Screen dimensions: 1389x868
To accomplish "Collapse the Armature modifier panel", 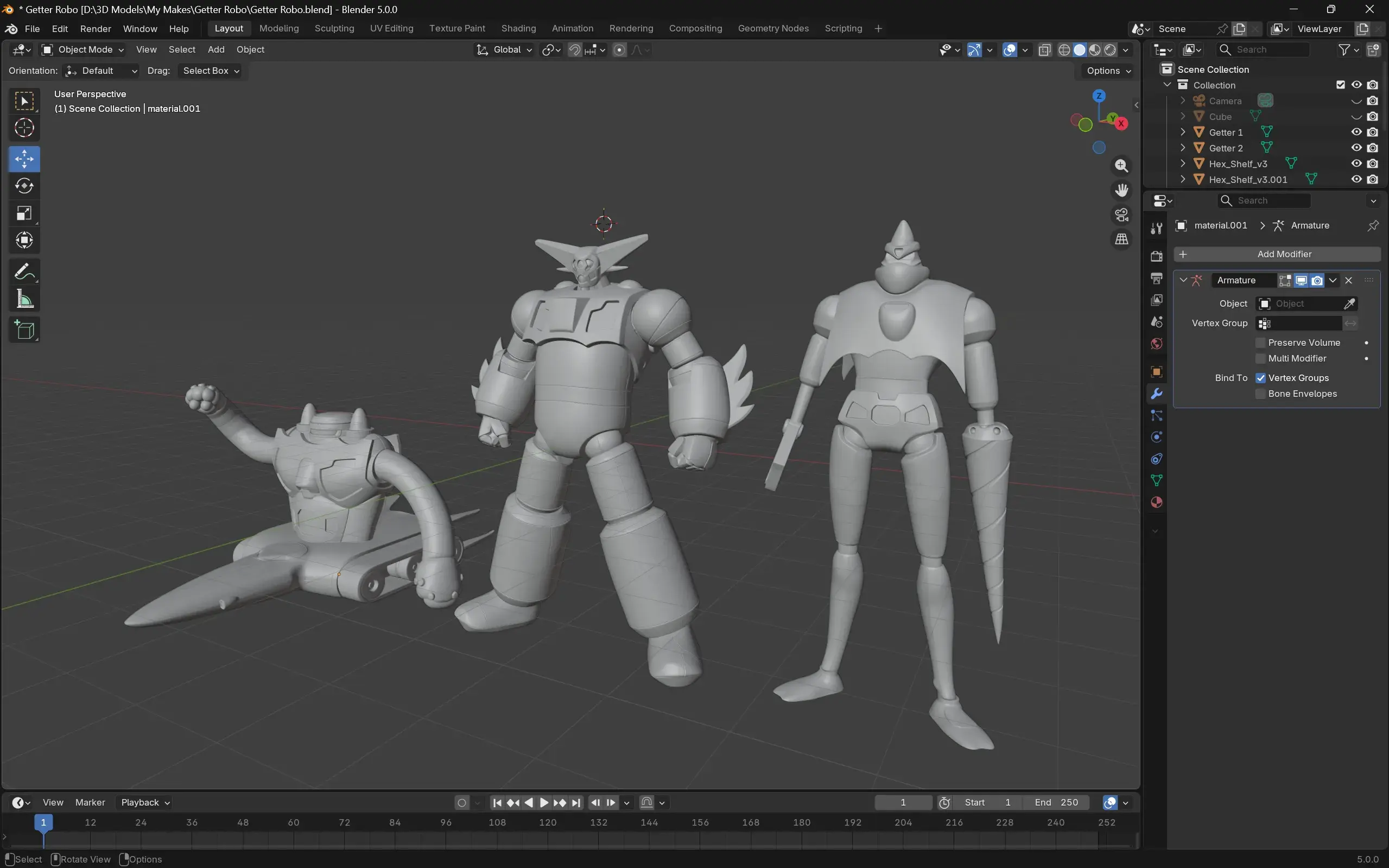I will (1183, 280).
